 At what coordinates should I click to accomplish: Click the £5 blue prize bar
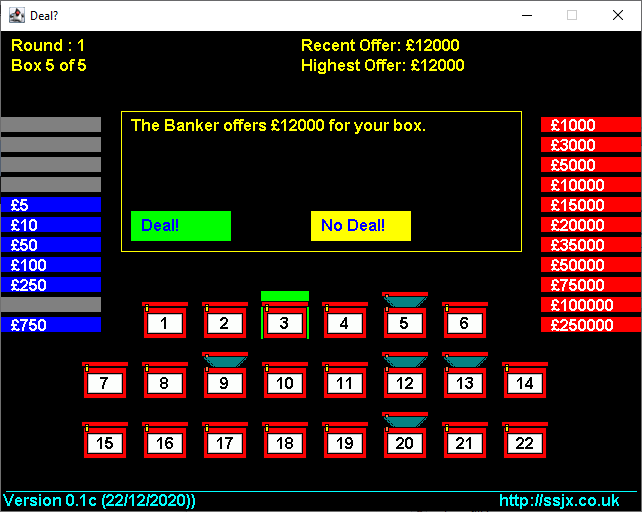click(x=51, y=205)
